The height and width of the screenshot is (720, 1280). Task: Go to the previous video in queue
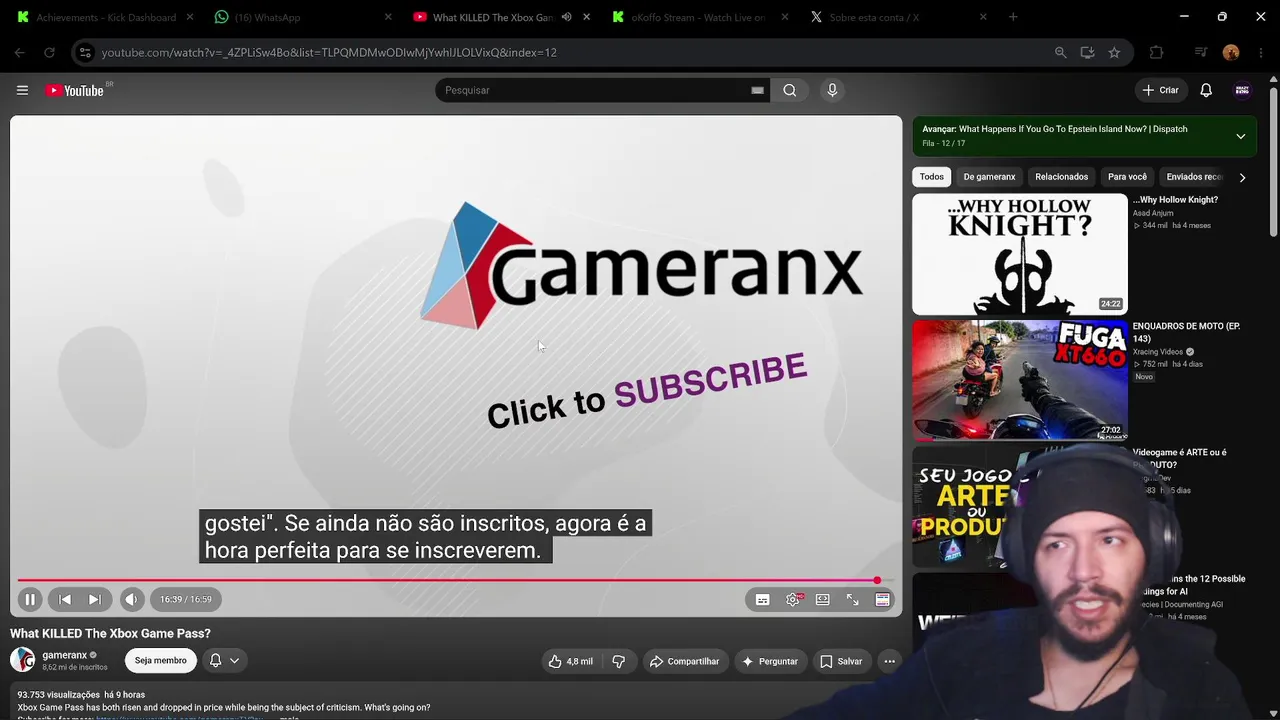coord(65,599)
